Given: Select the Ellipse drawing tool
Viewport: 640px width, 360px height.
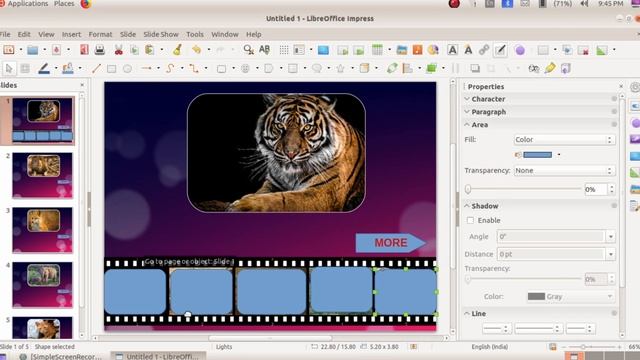Looking at the screenshot, I should tap(127, 69).
